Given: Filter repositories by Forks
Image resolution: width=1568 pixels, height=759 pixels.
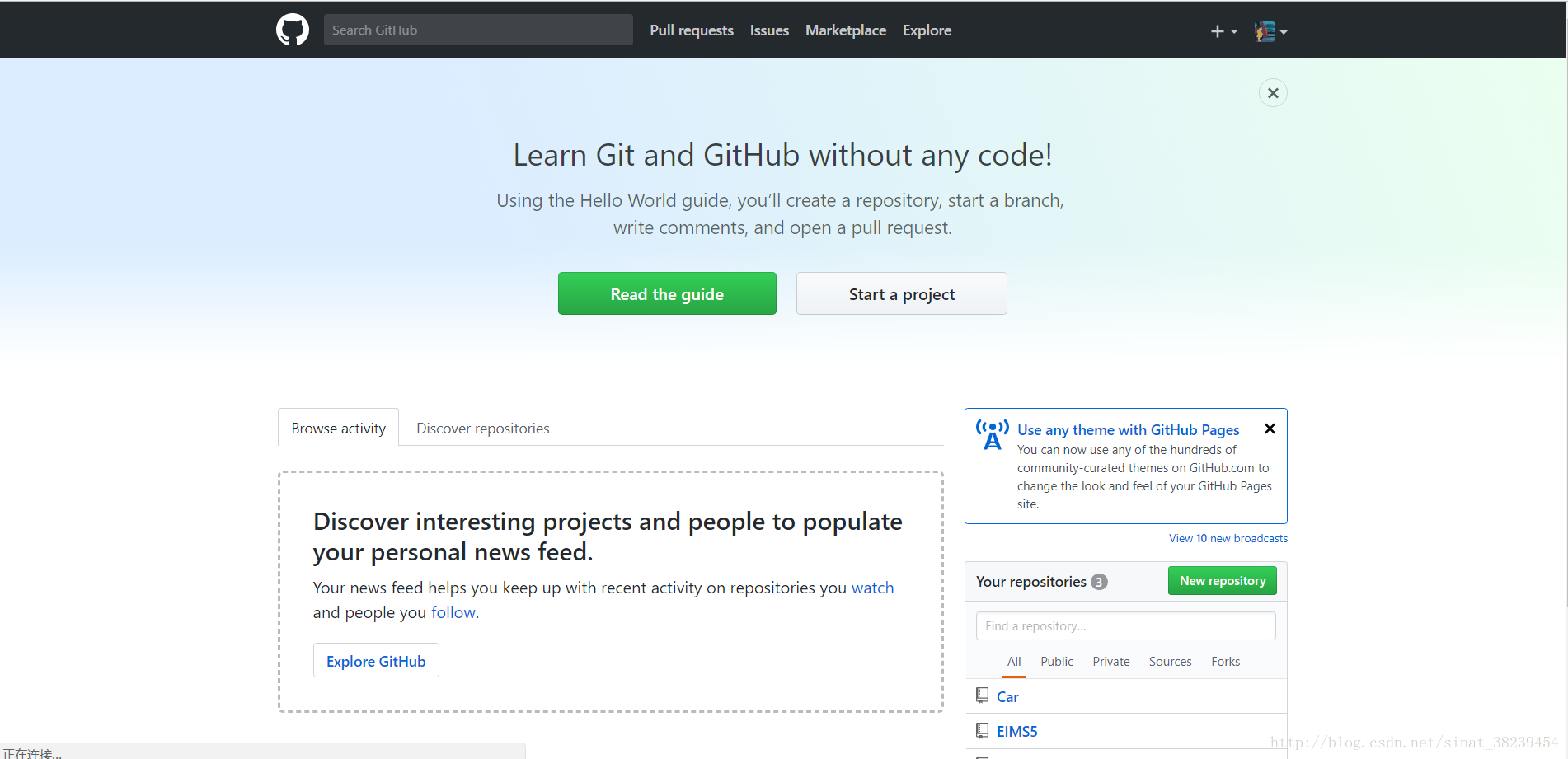Looking at the screenshot, I should (1225, 662).
